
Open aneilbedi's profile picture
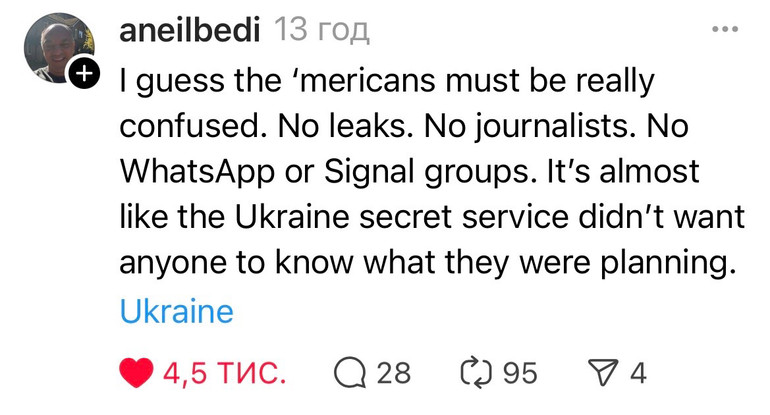[58, 48]
